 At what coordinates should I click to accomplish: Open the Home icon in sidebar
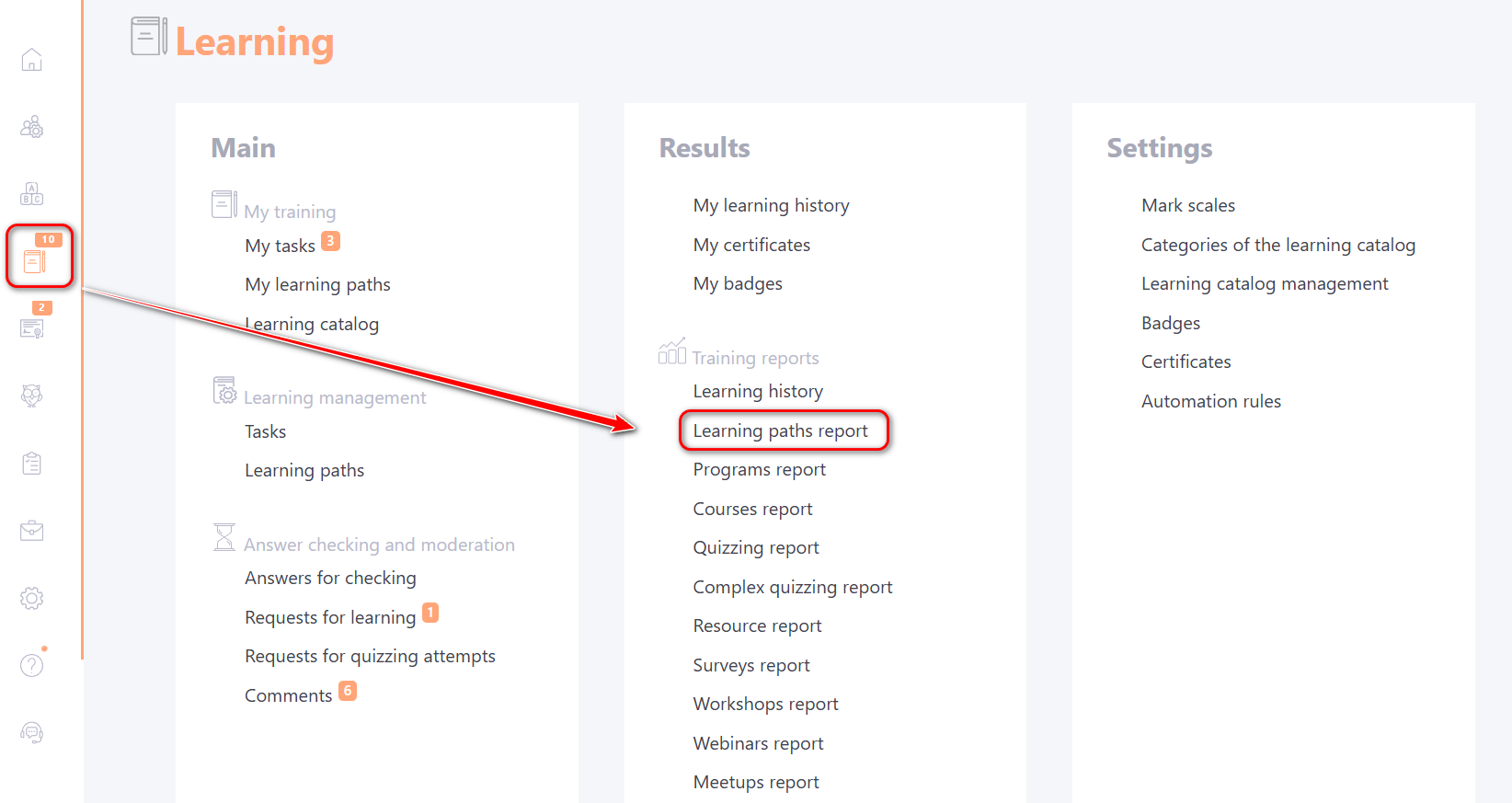point(32,60)
